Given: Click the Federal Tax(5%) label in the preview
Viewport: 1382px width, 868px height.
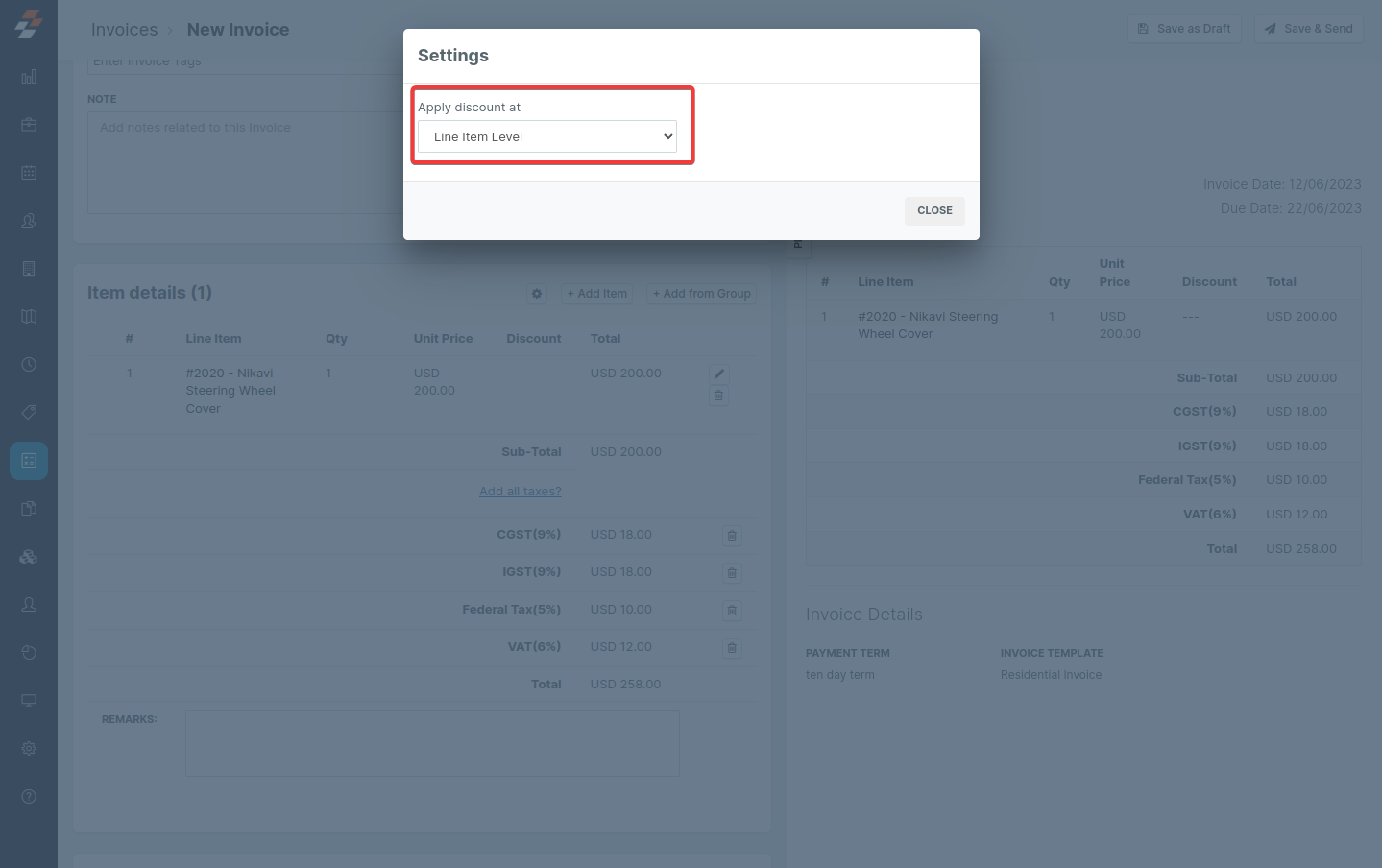Looking at the screenshot, I should [1187, 480].
